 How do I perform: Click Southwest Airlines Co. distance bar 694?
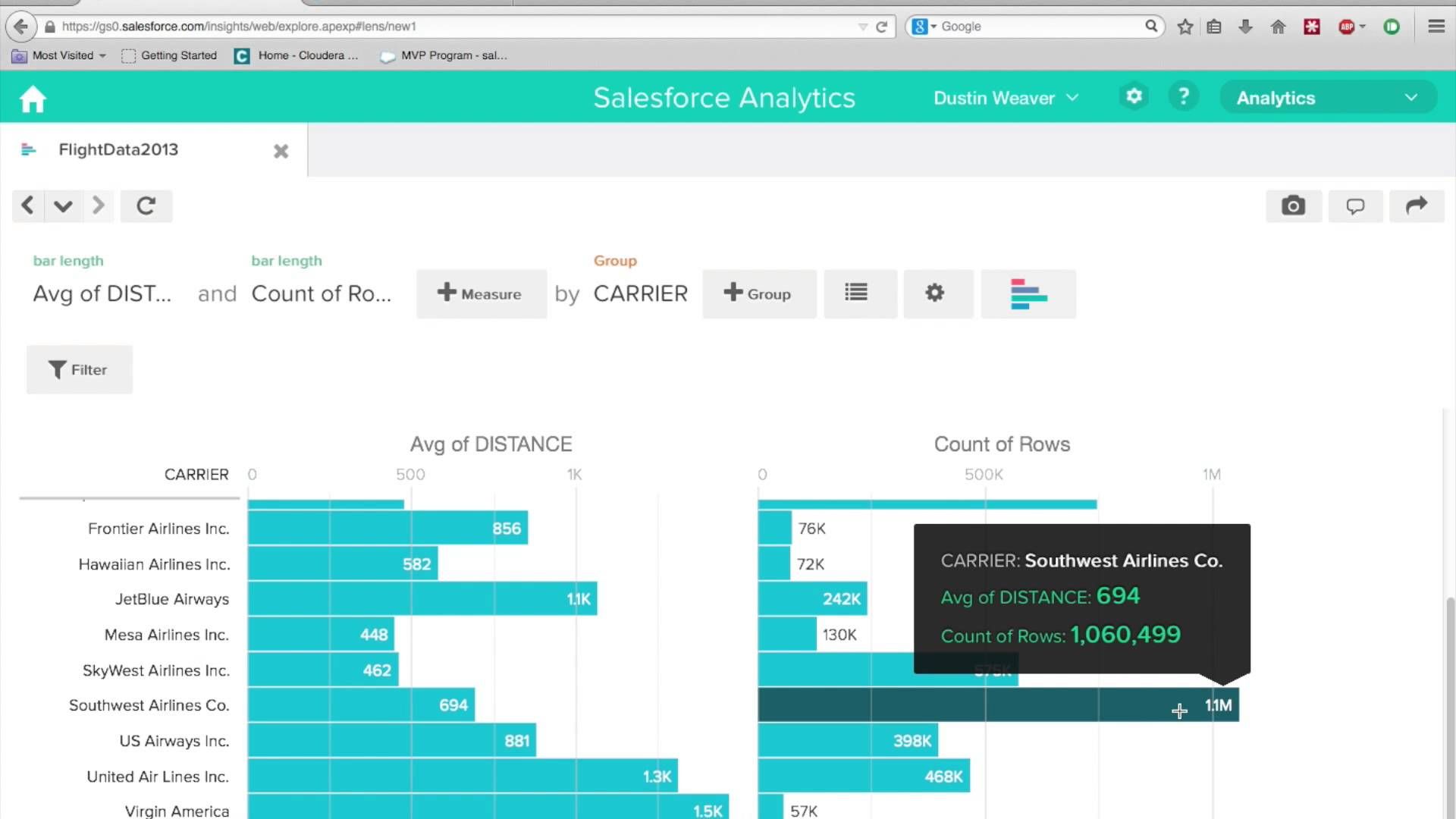[x=361, y=705]
